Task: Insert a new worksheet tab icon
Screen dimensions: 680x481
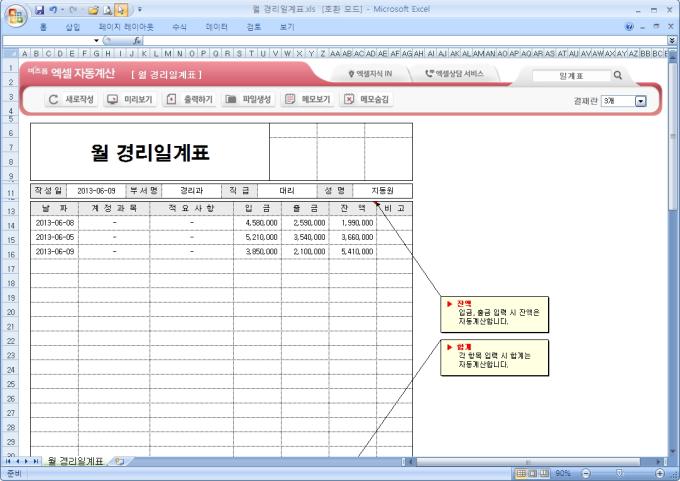Action: coord(119,461)
